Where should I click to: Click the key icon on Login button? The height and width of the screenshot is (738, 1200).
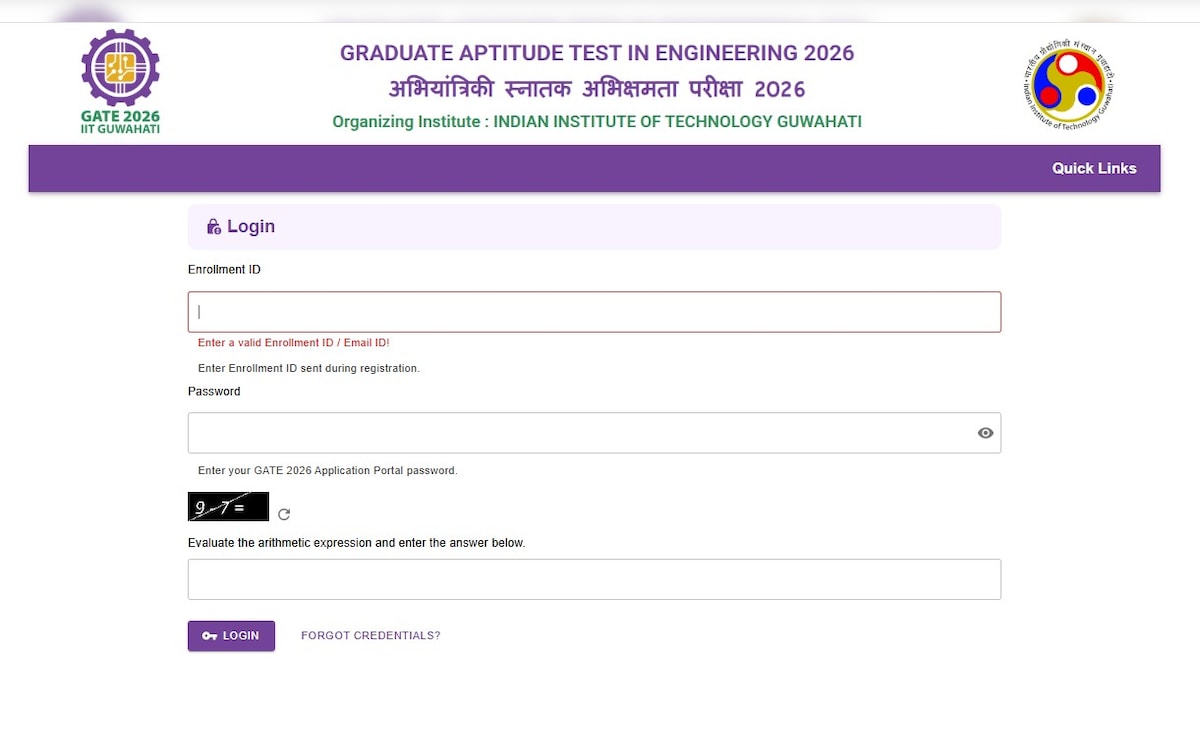(209, 636)
